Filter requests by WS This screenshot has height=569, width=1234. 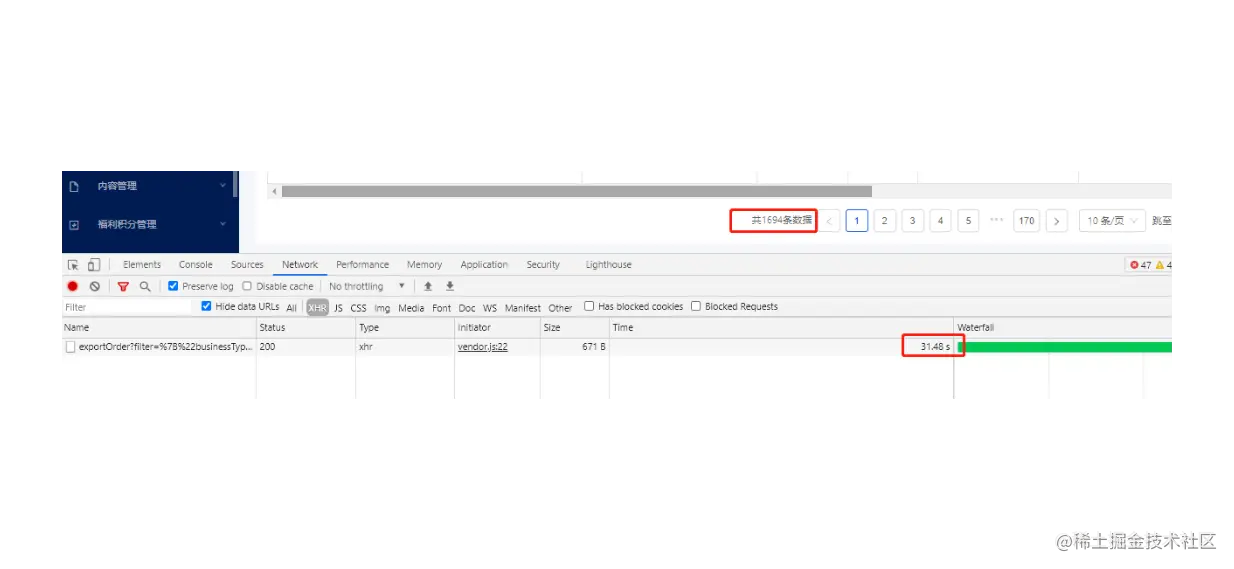pyautogui.click(x=489, y=308)
